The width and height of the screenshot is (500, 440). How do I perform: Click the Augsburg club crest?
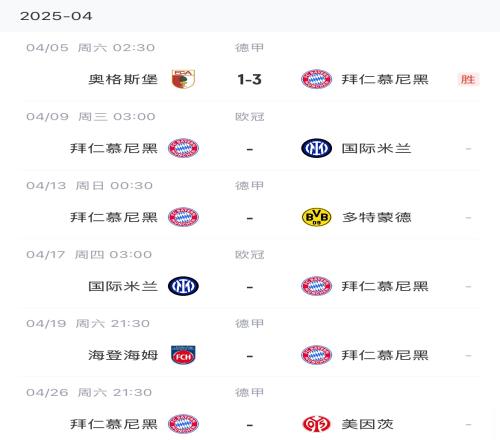183,79
